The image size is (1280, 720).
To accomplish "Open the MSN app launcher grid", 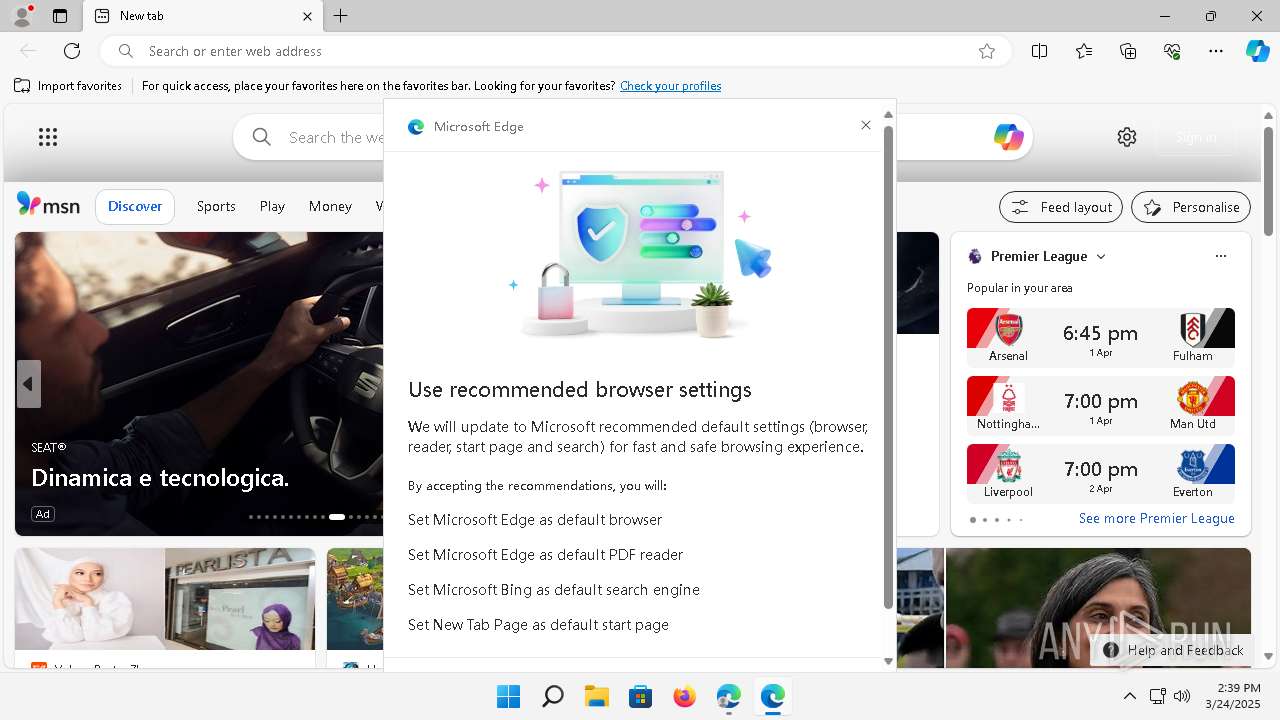I will pos(48,137).
